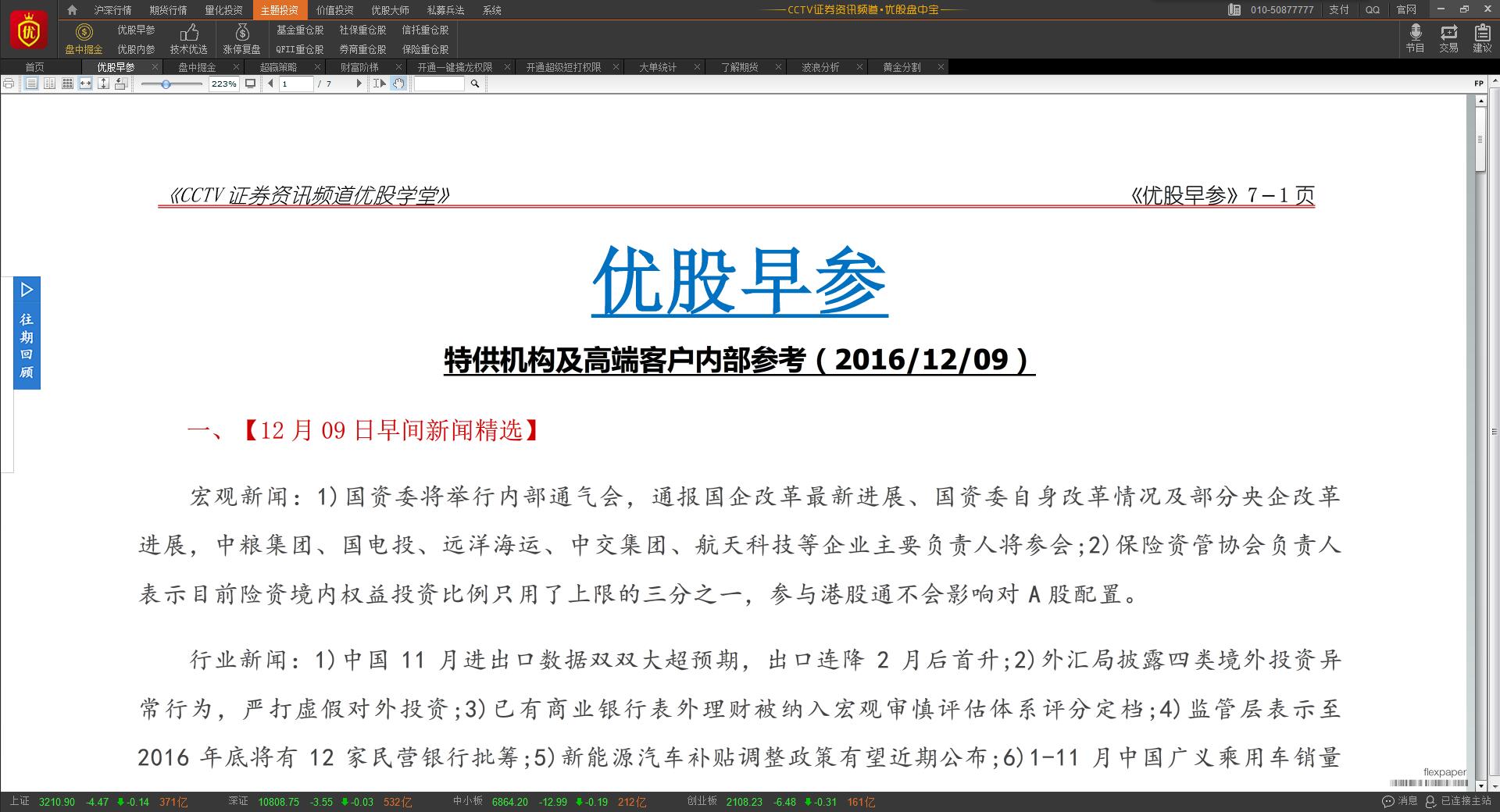Select the hand pan tool
1500x812 pixels.
coord(398,84)
